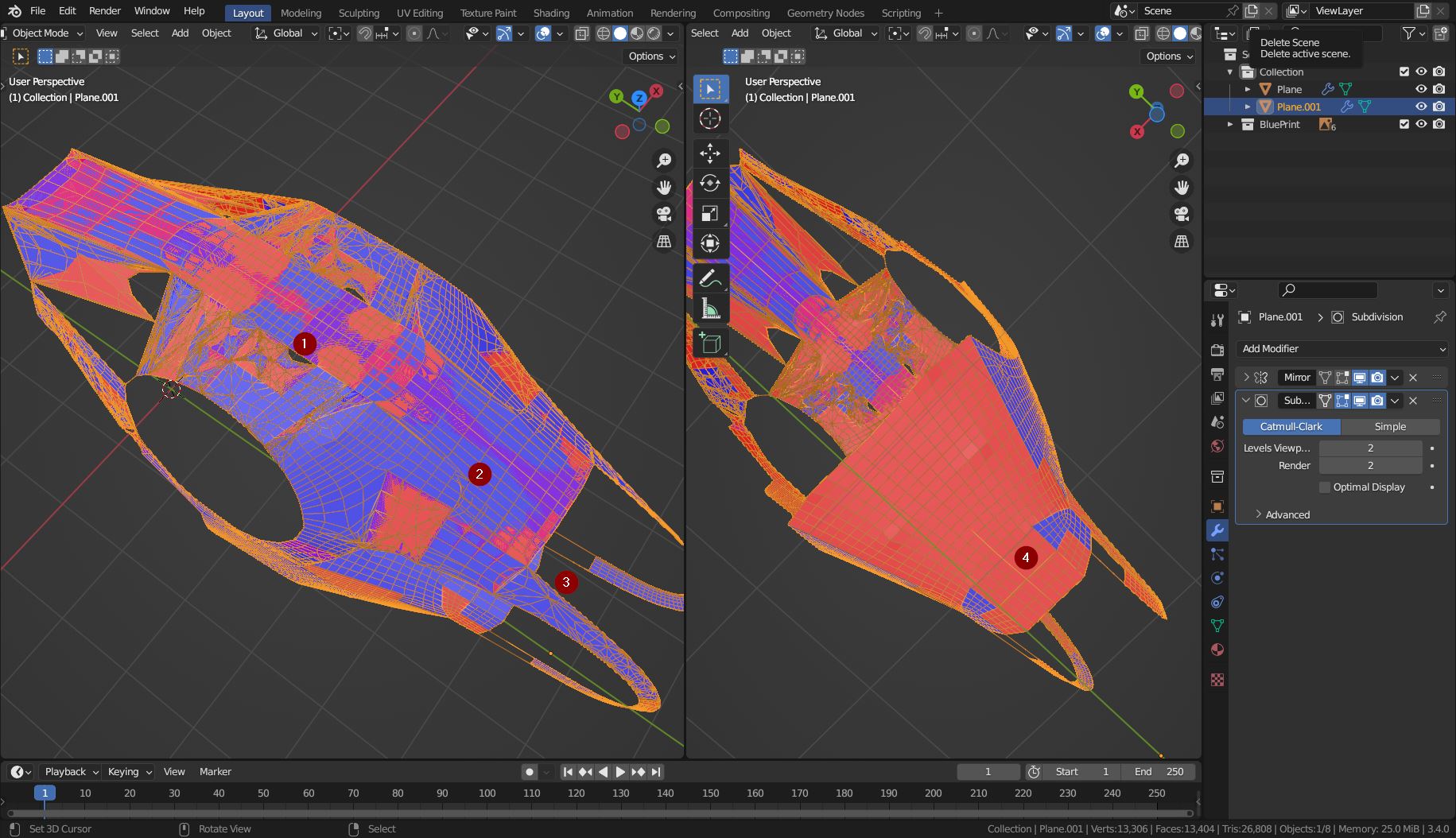
Task: Expand Plane.001 in outliner
Action: point(1248,107)
